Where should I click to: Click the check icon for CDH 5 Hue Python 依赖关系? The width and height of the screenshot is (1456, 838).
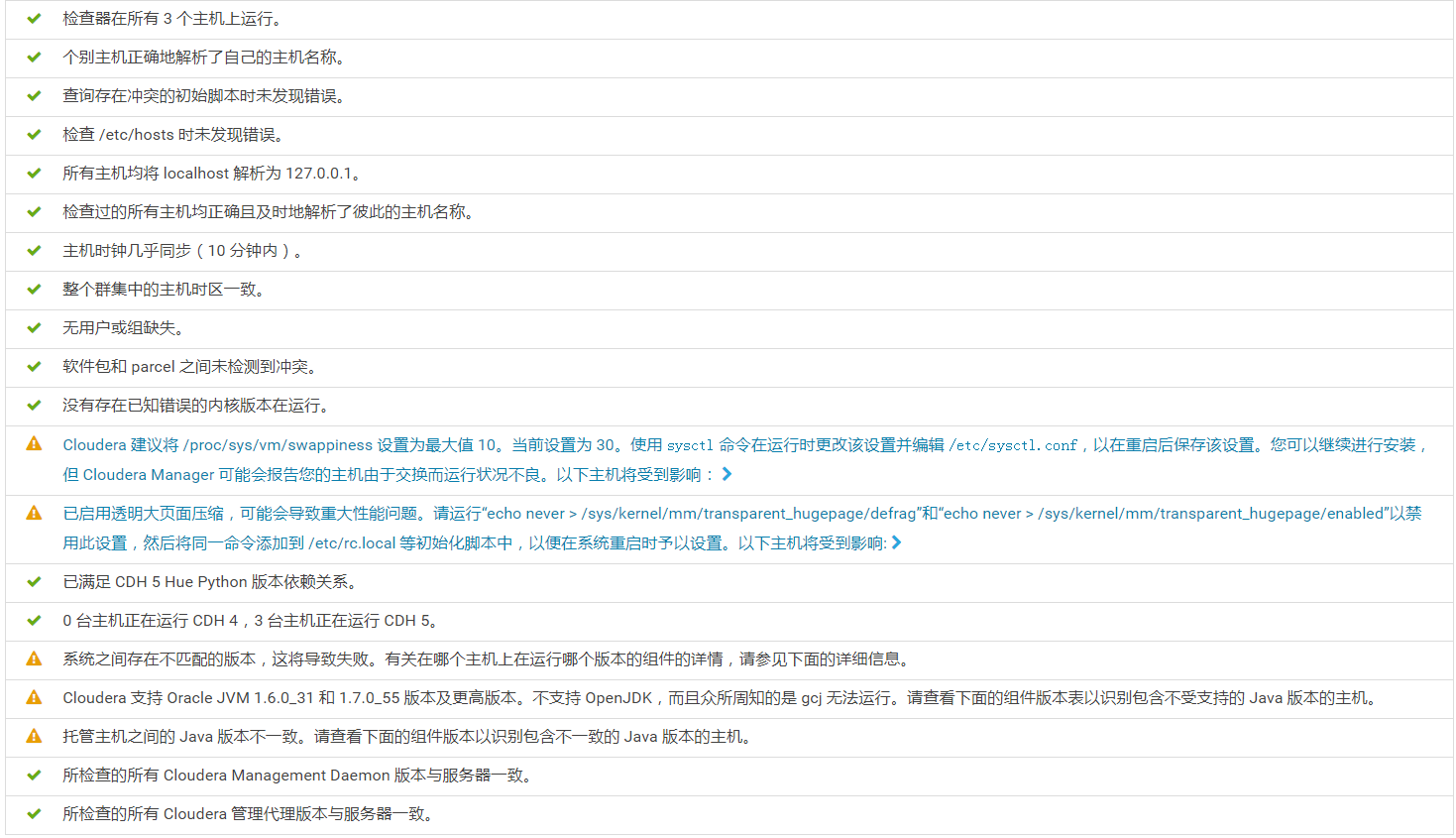33,581
